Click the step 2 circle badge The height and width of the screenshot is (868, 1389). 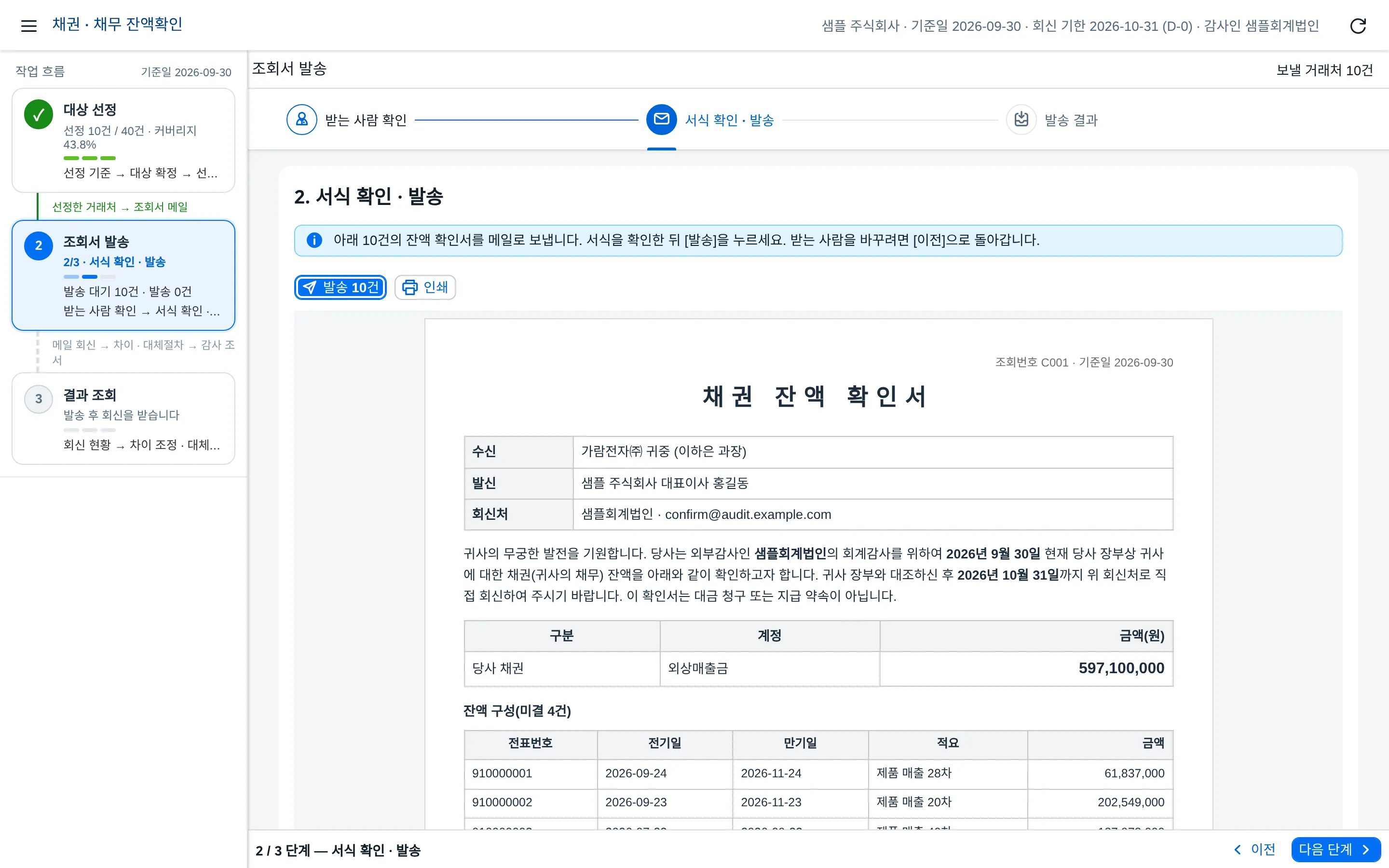point(39,246)
